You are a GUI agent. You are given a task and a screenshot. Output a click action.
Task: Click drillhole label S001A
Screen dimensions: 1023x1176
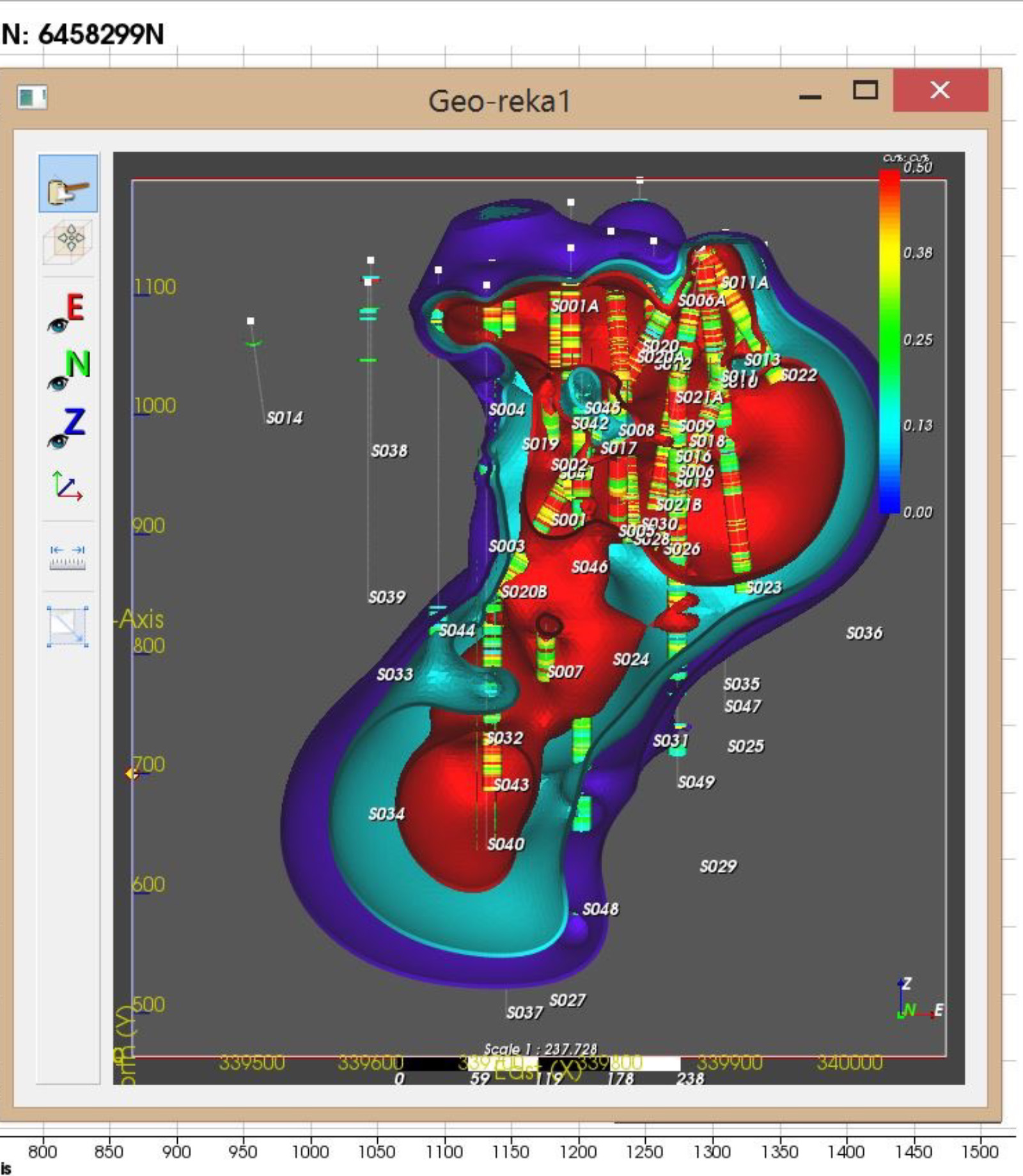(575, 306)
